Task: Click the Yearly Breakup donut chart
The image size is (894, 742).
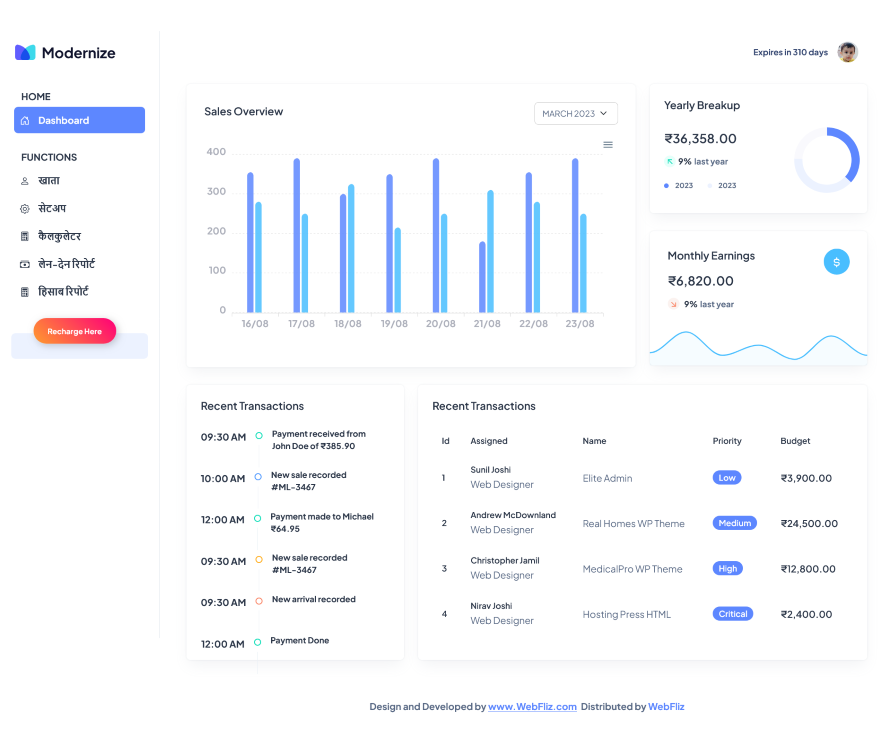Action: pyautogui.click(x=826, y=160)
